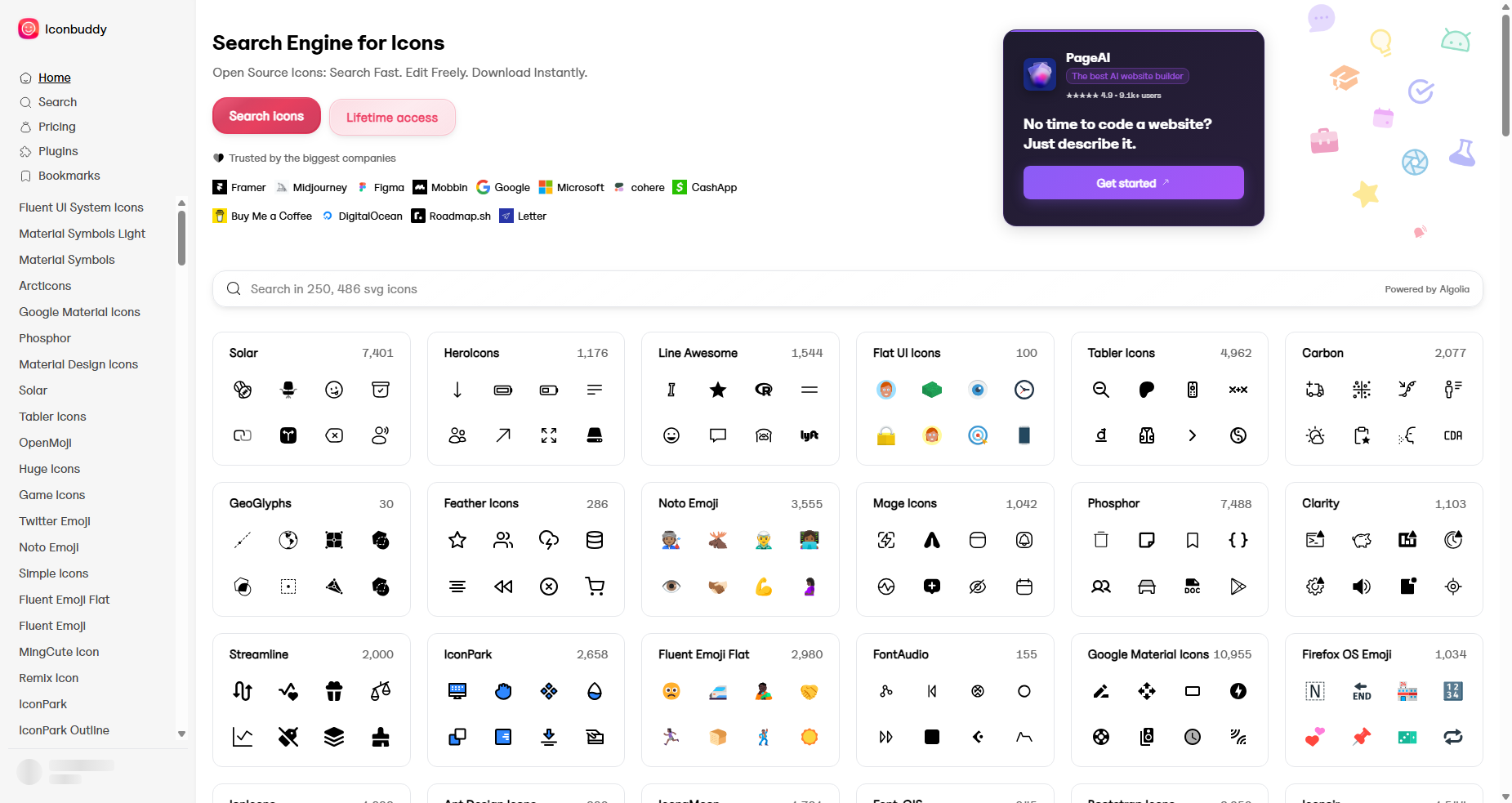Go to Search in sidebar
The height and width of the screenshot is (803, 1512).
coord(57,102)
